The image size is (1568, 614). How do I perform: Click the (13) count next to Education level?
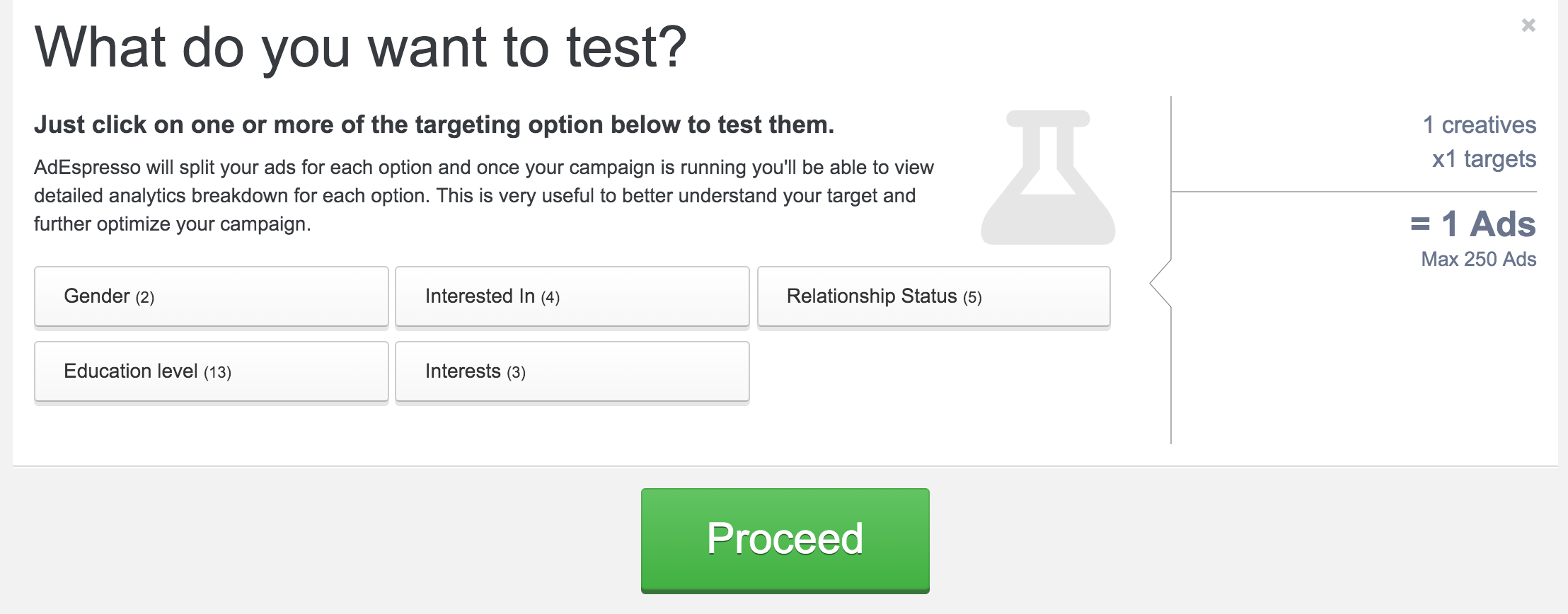(x=218, y=373)
